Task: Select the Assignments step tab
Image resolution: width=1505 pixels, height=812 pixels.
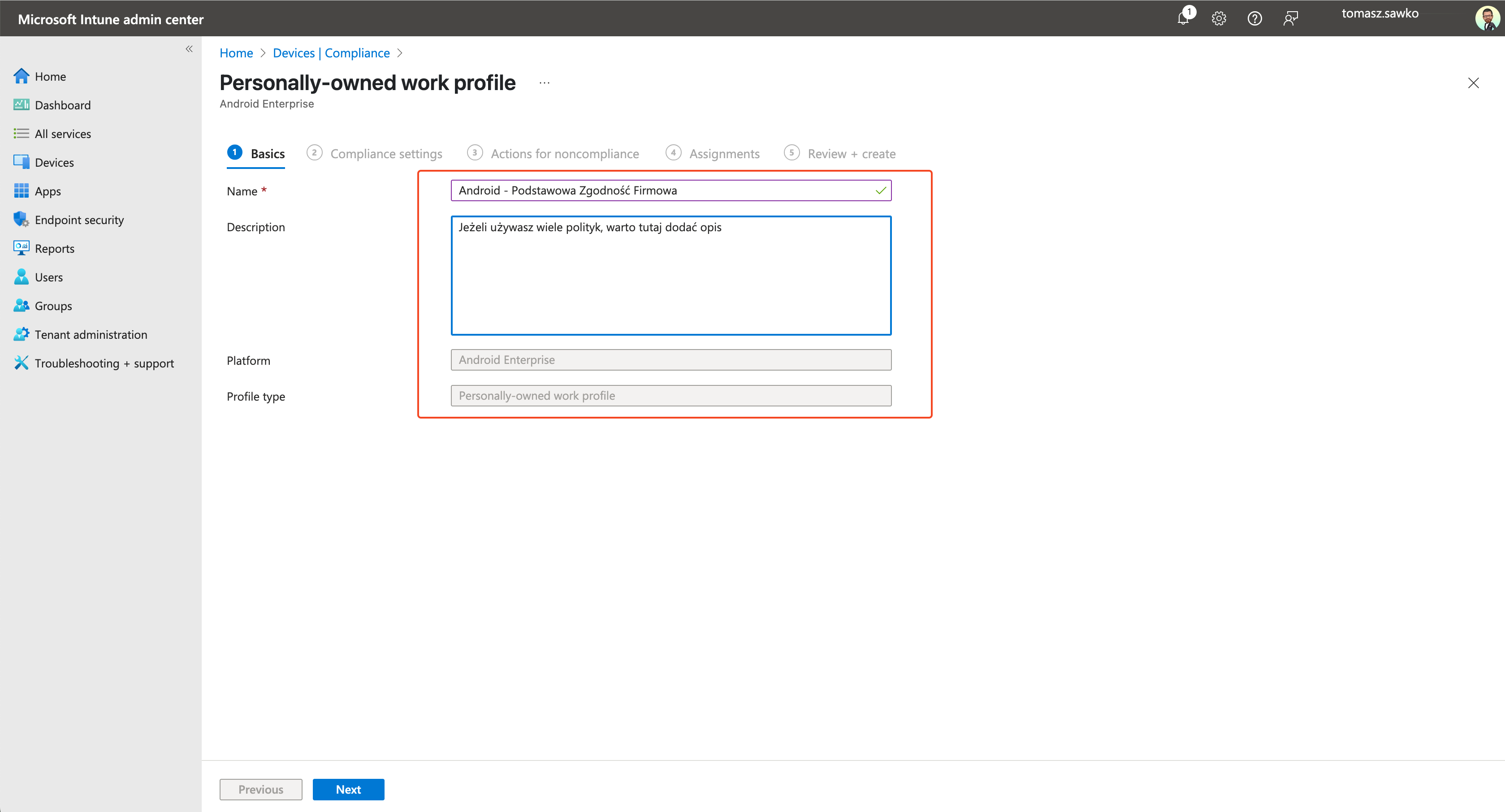Action: tap(713, 154)
